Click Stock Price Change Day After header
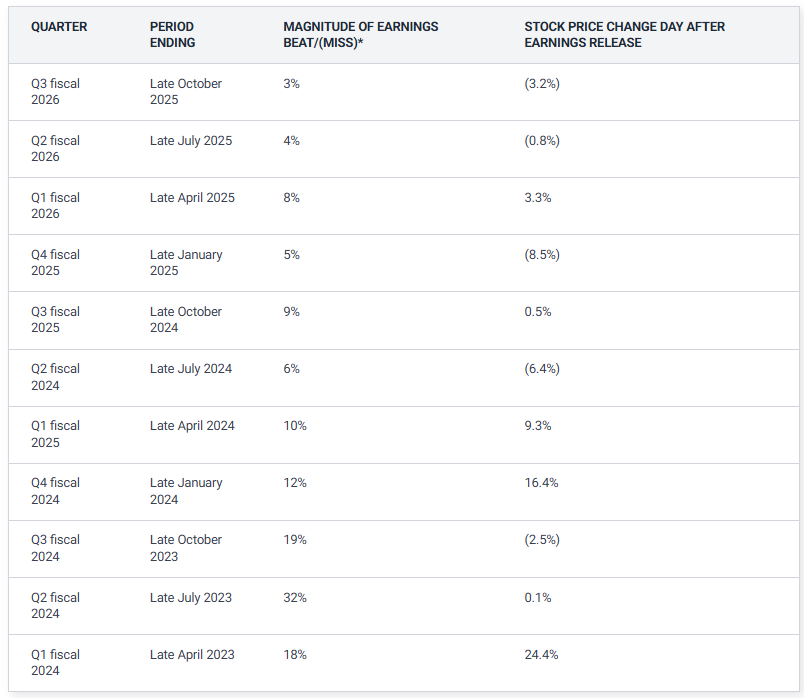 coord(624,34)
